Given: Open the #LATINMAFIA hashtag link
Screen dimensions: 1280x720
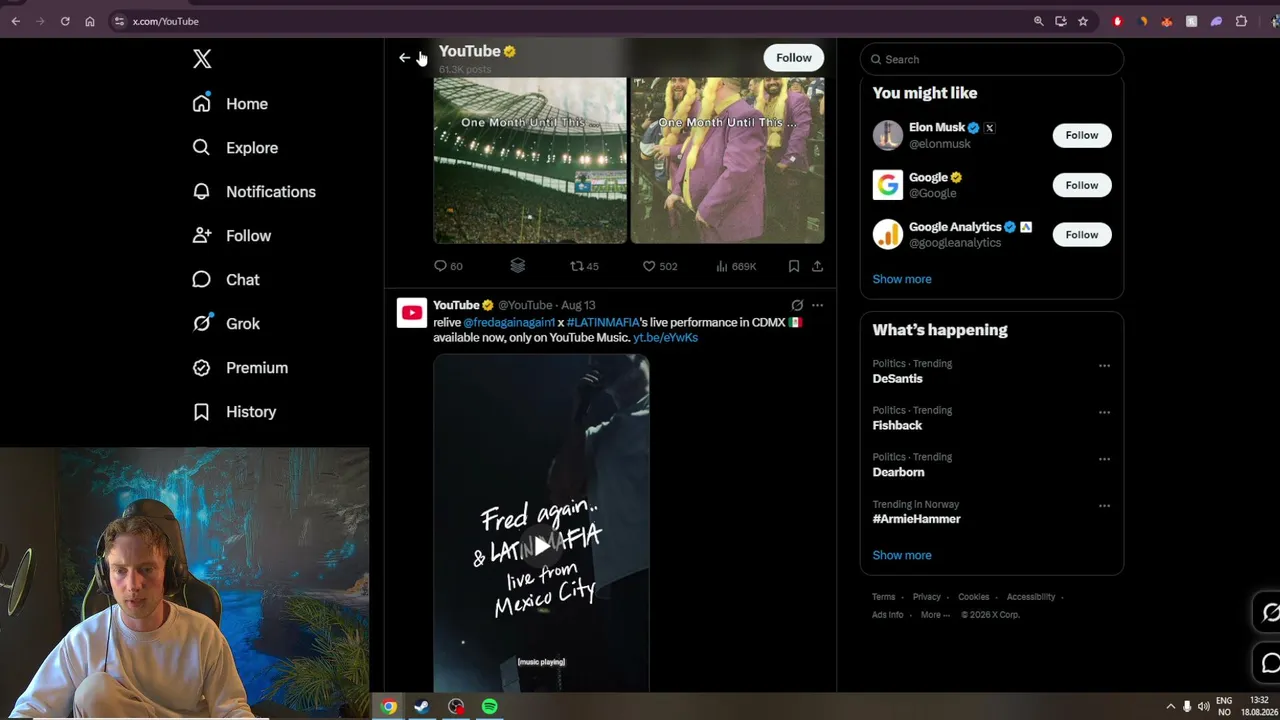Looking at the screenshot, I should (x=603, y=323).
